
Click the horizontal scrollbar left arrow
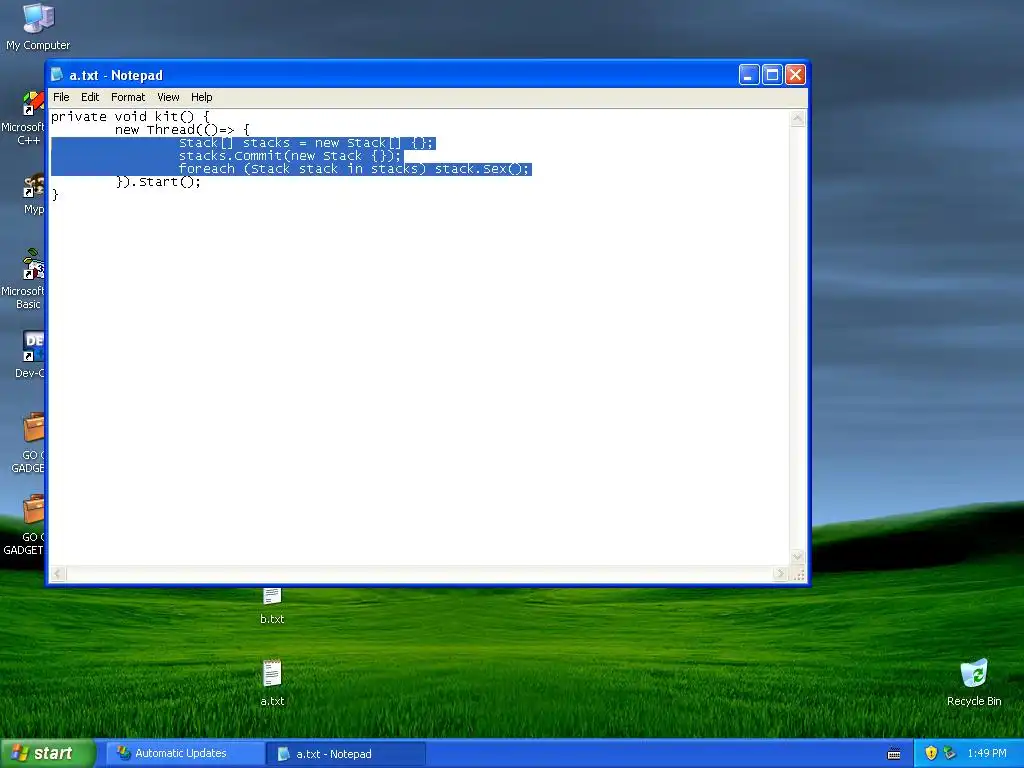point(58,573)
